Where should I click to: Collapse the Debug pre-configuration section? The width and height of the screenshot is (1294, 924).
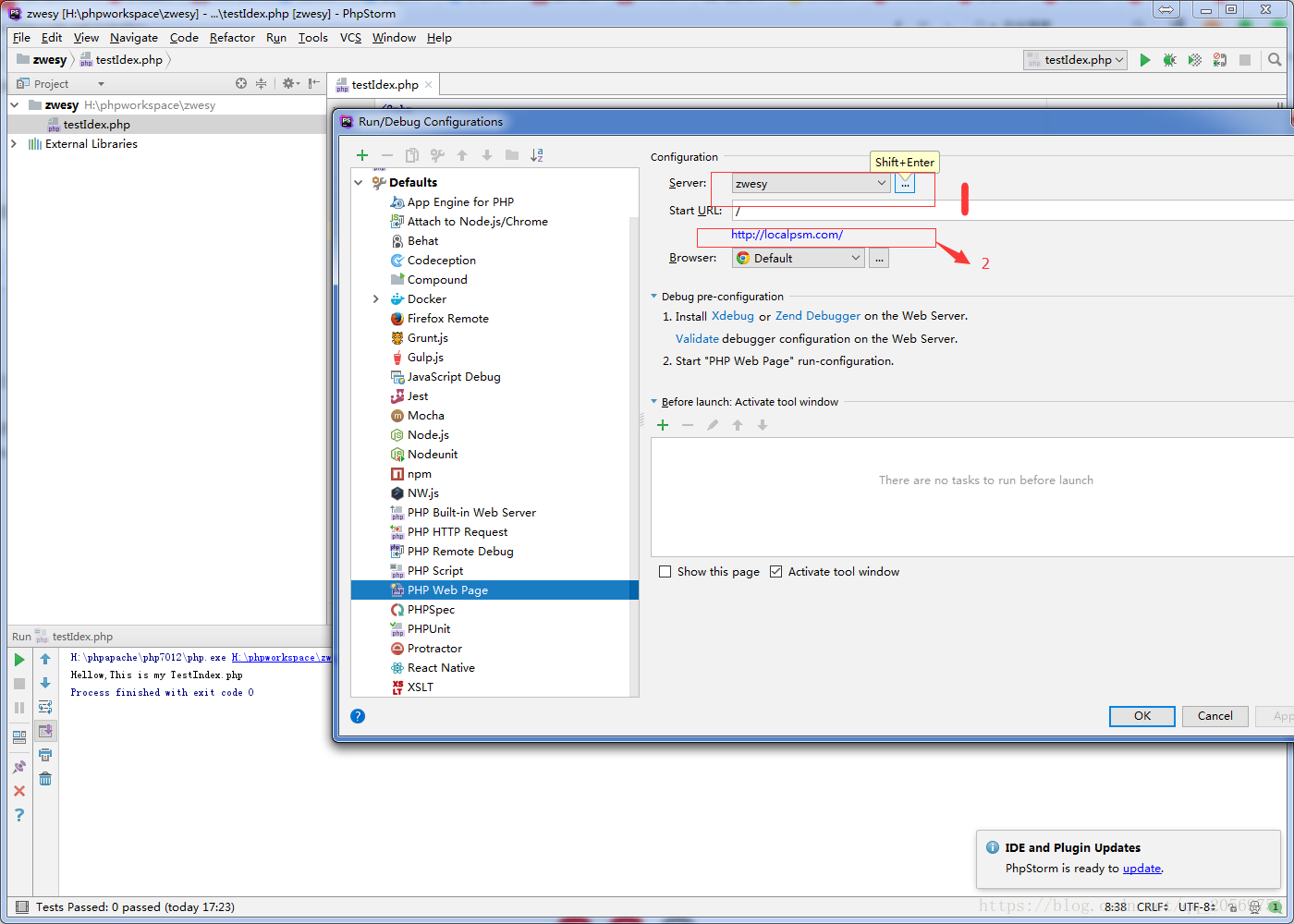(x=654, y=297)
